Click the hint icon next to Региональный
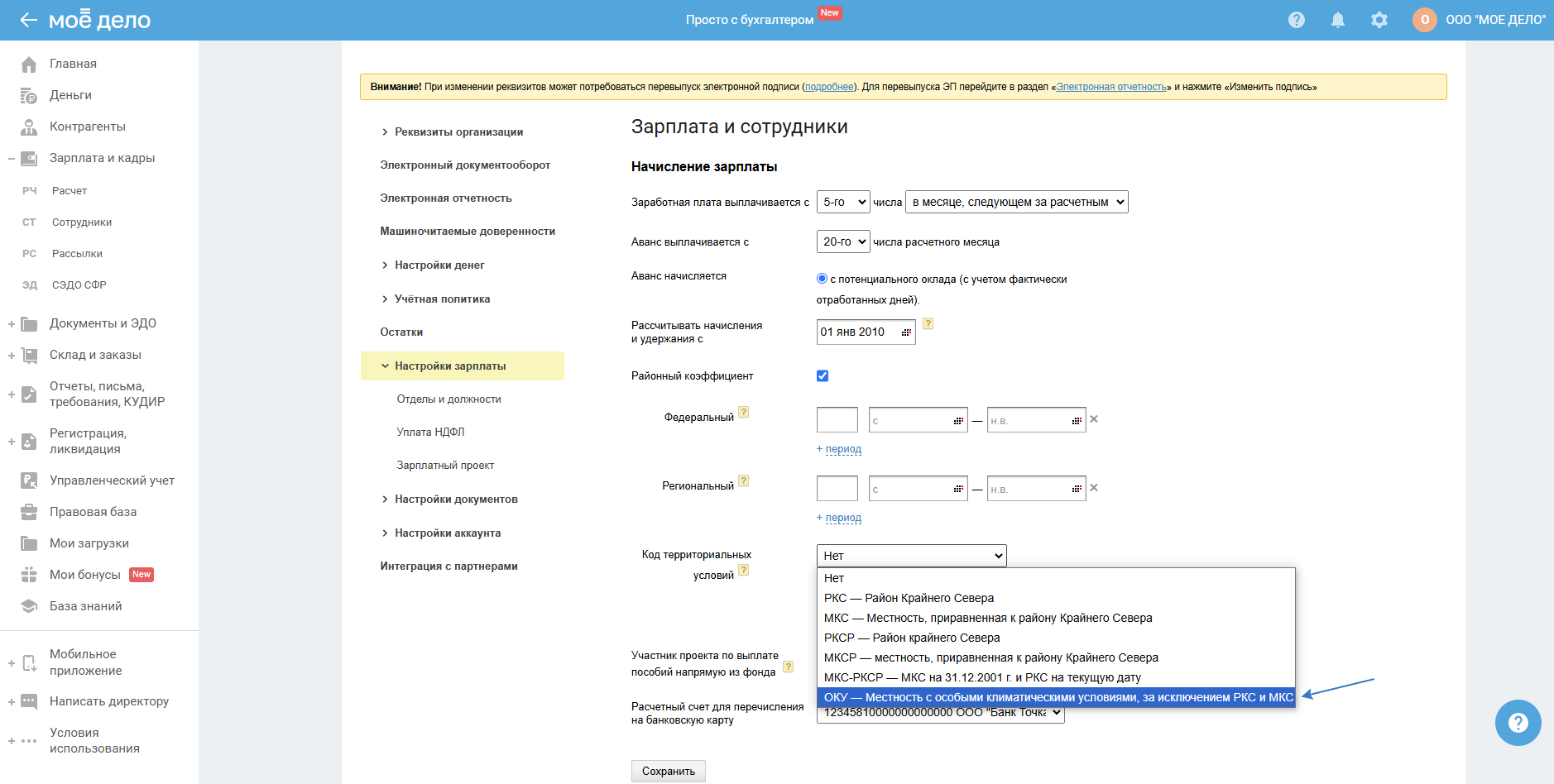This screenshot has width=1554, height=784. (743, 480)
